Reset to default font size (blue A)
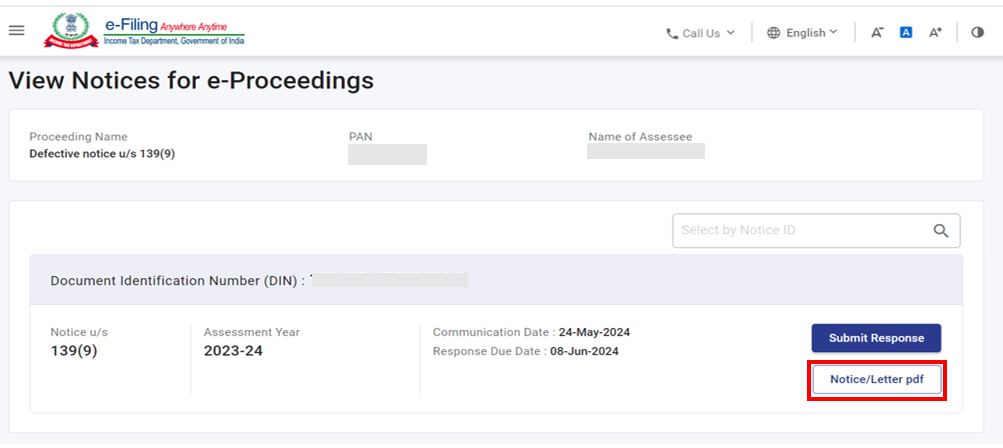Viewport: 1003px width, 448px height. point(906,33)
